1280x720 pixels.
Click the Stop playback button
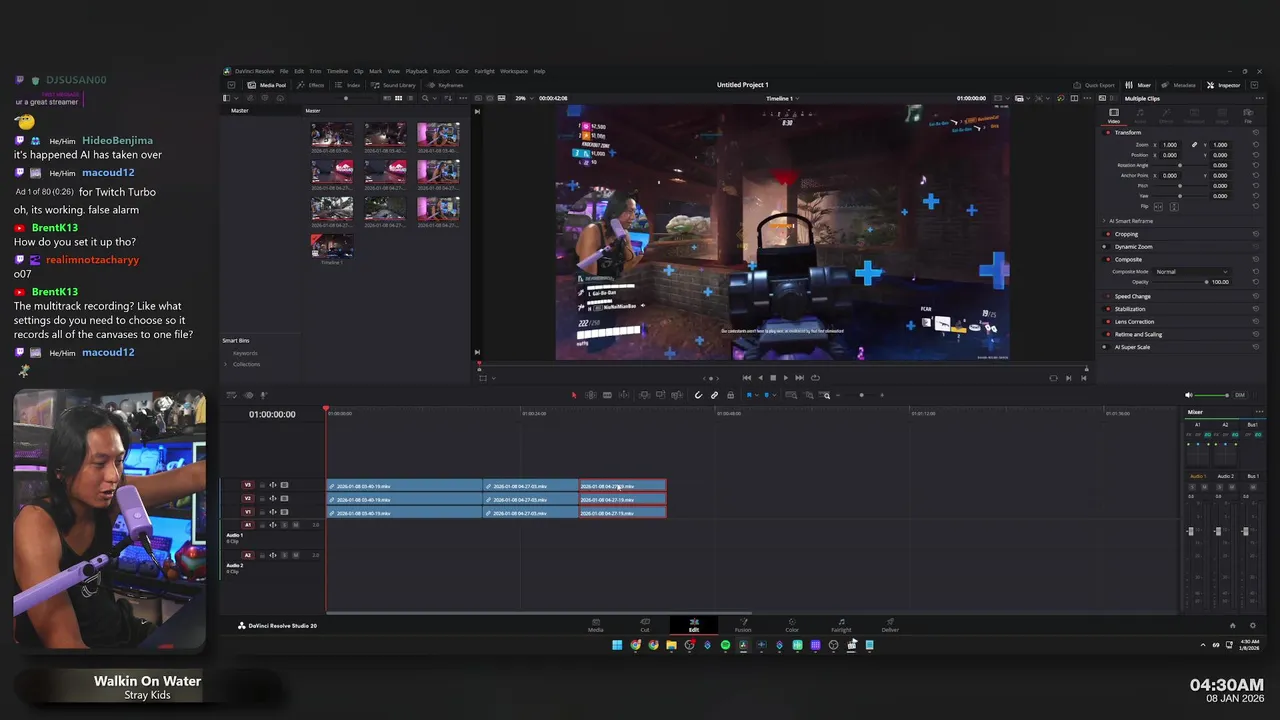tap(772, 378)
